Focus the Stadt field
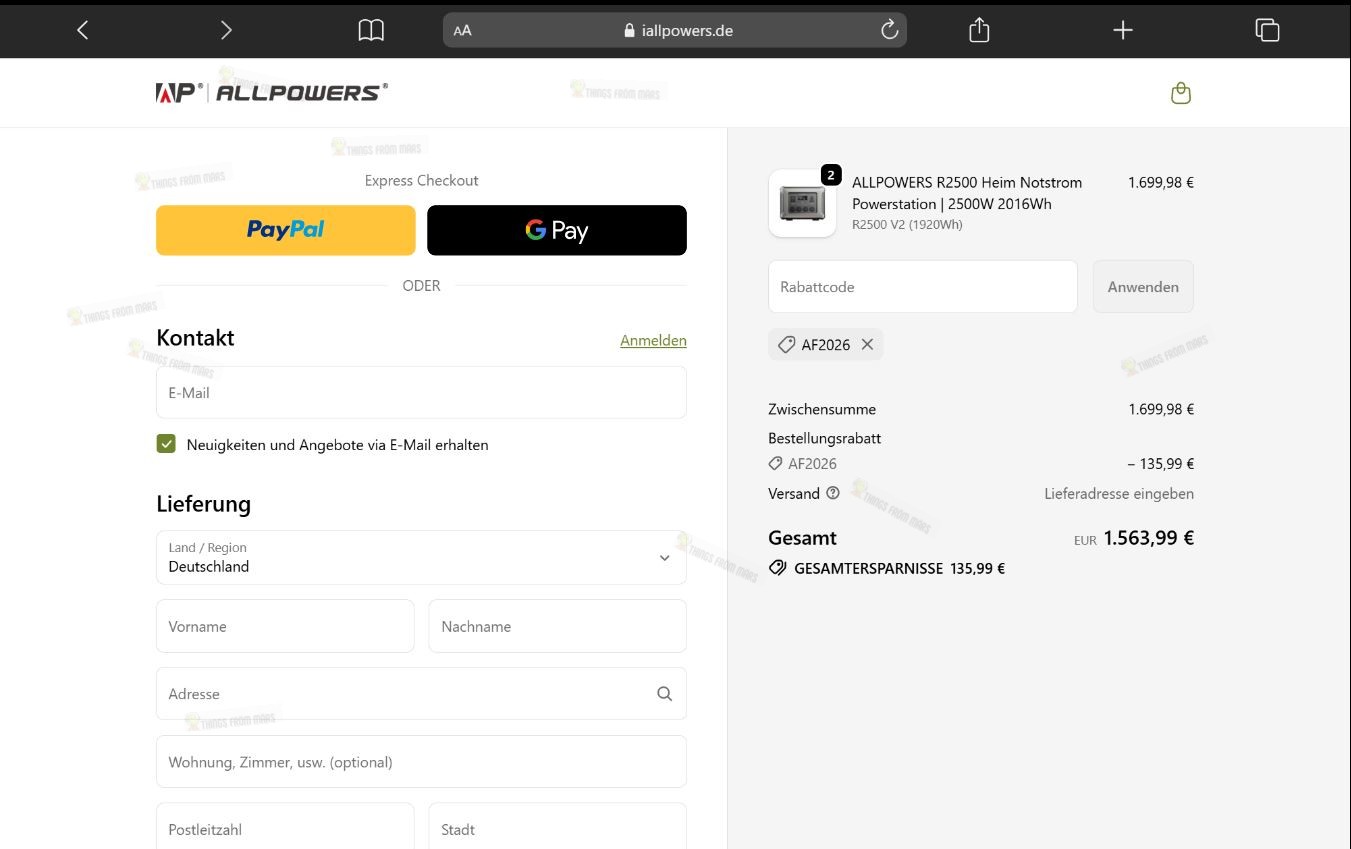This screenshot has height=849, width=1351. 557,828
